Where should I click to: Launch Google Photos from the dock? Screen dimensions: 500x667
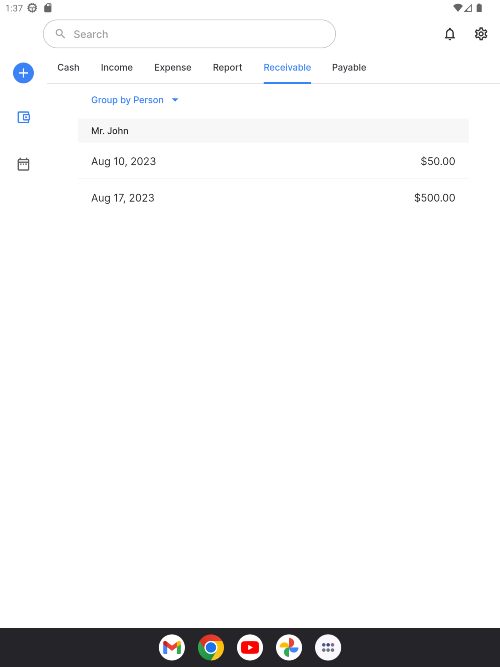(289, 647)
